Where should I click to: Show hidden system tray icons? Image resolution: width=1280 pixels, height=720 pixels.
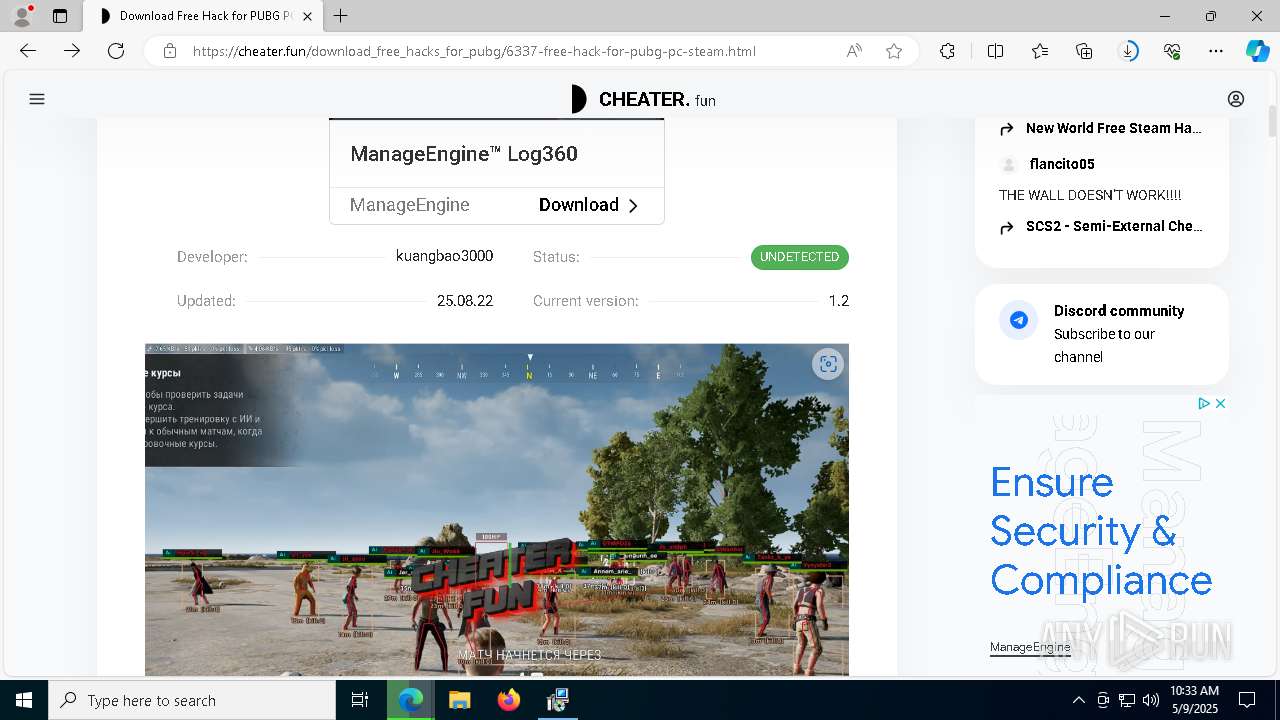pos(1078,700)
